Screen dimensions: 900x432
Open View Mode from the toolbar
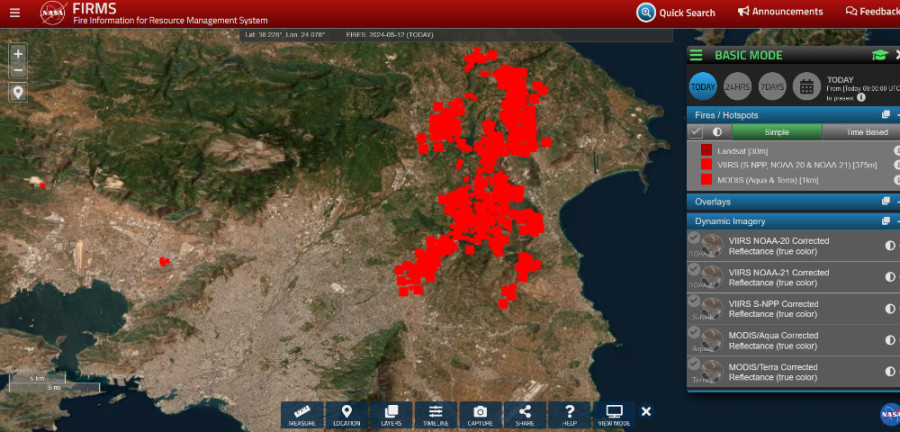614,415
